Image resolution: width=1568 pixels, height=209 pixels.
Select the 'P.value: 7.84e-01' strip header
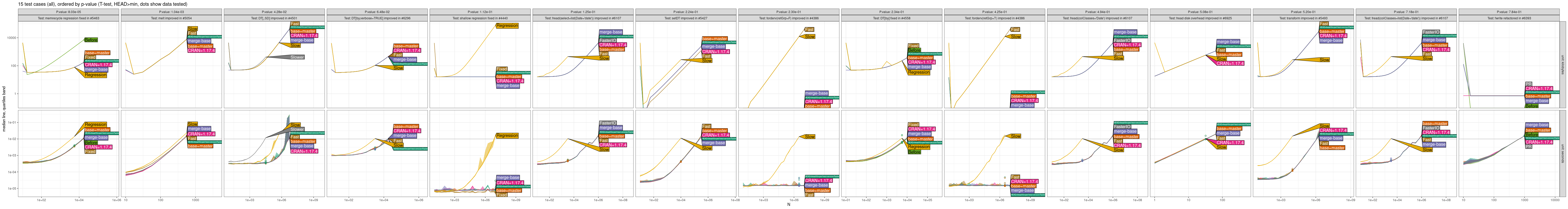pos(1508,11)
